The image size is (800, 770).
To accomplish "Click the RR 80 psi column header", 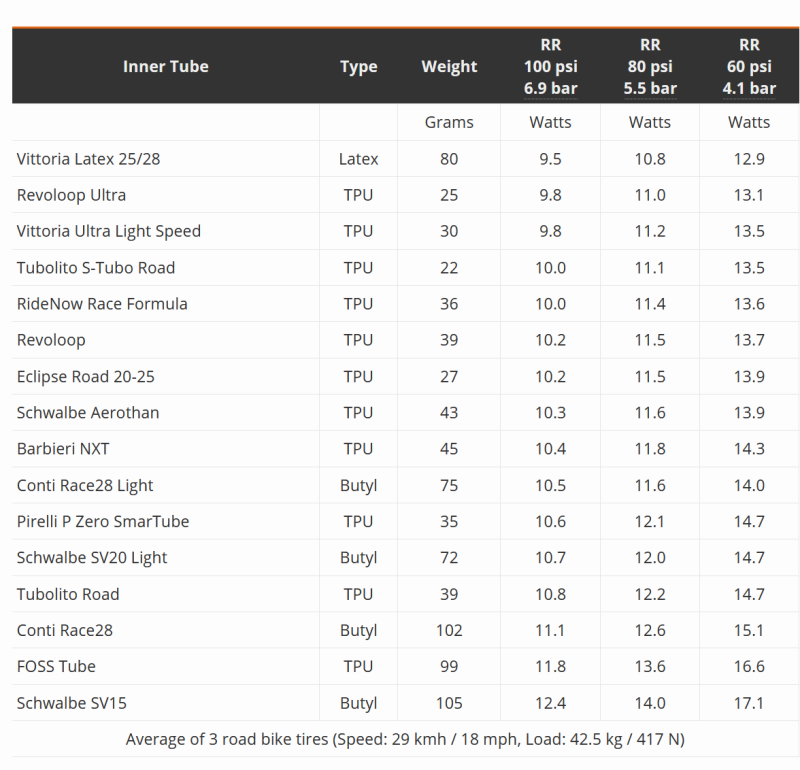I will click(650, 66).
